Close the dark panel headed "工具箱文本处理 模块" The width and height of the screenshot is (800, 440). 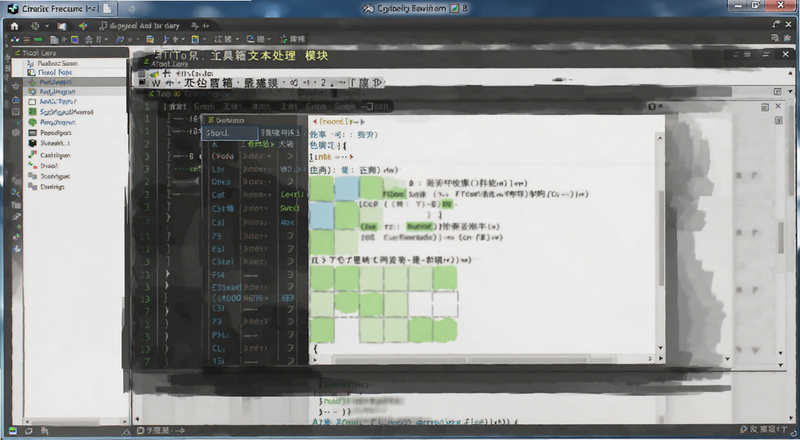[785, 54]
